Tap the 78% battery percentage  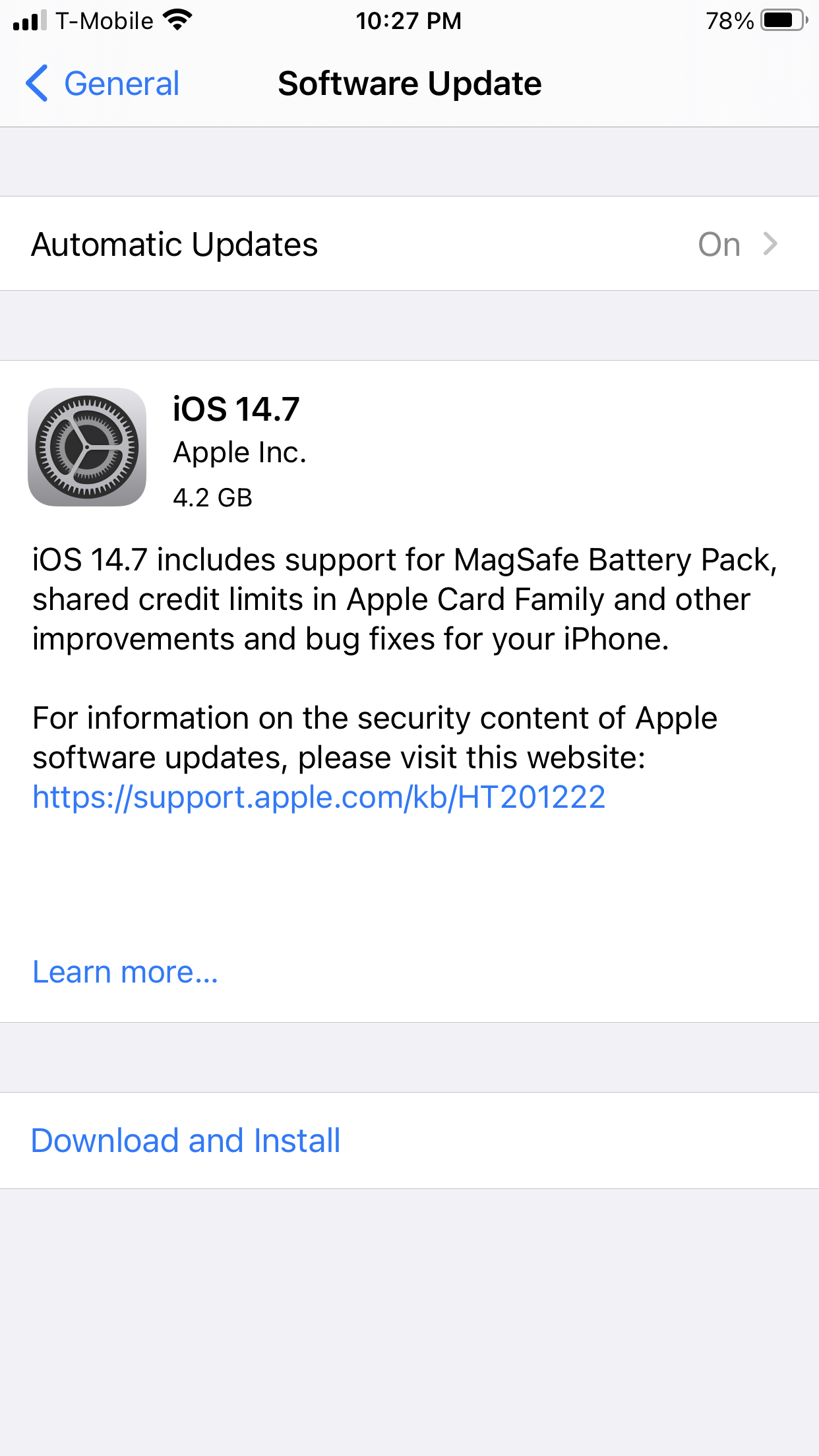[x=729, y=21]
